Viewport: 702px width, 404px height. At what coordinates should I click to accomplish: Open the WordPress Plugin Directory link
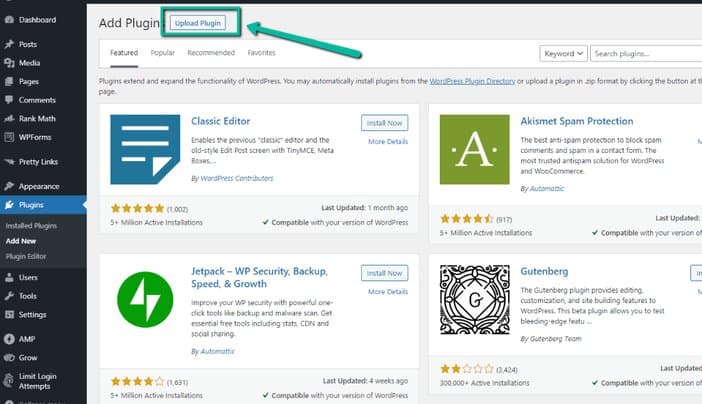click(472, 81)
